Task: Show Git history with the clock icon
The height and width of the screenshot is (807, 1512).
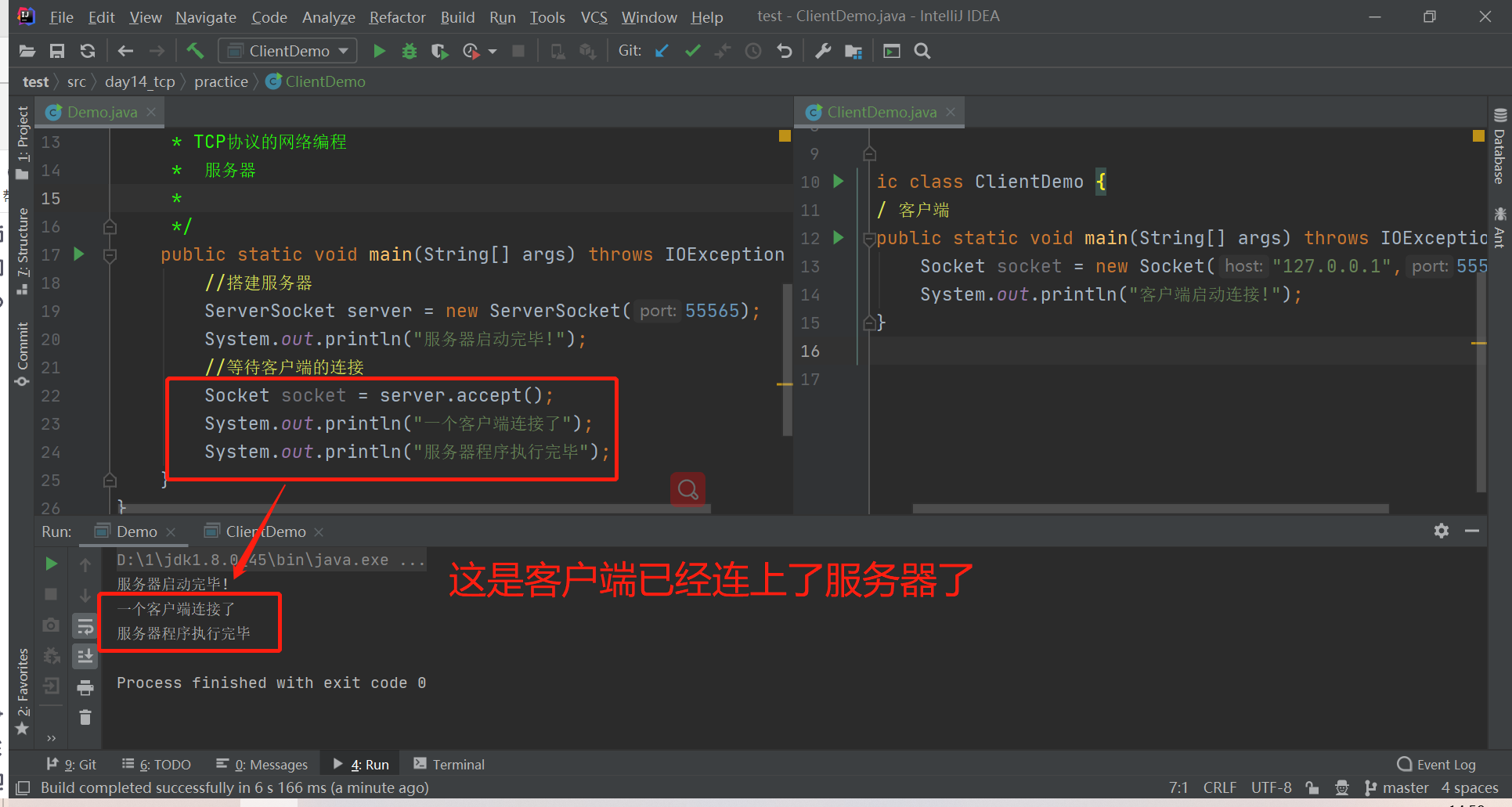Action: pyautogui.click(x=753, y=51)
